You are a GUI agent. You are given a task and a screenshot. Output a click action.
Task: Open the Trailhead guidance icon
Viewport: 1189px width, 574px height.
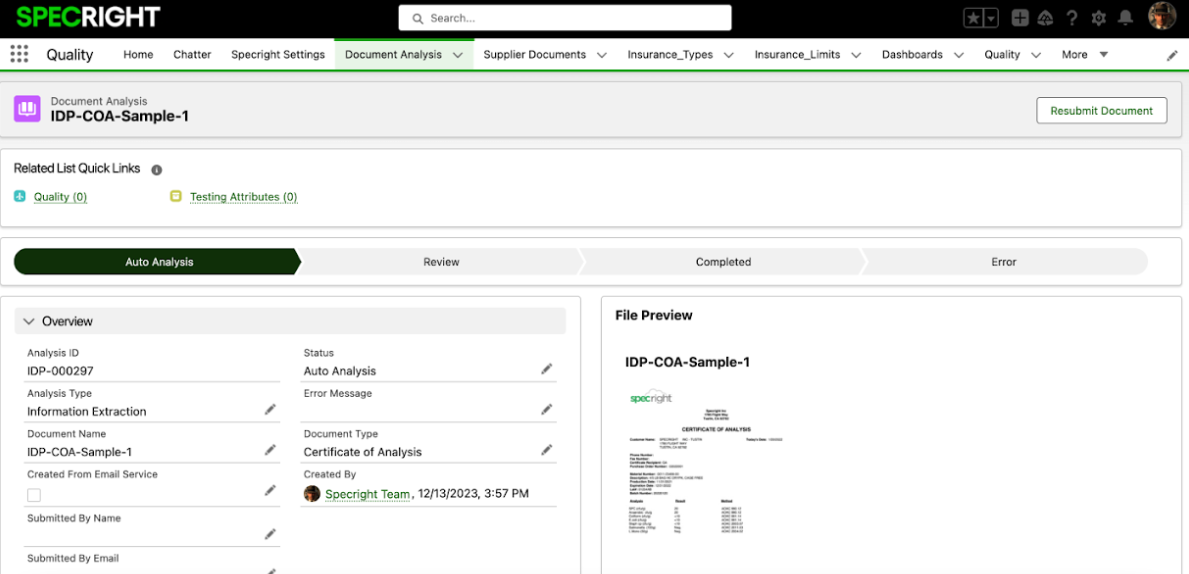coord(1046,18)
